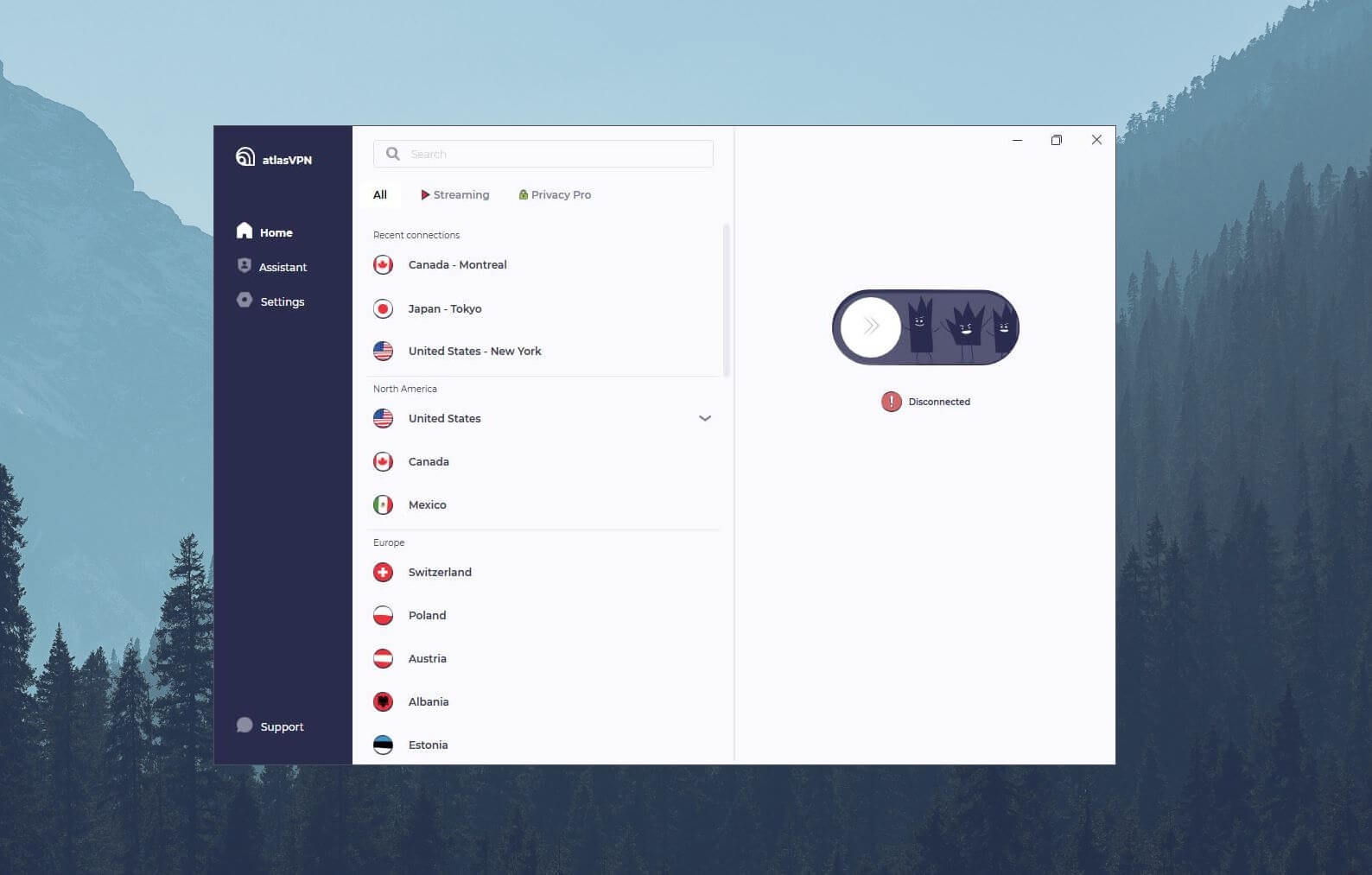1372x875 pixels.
Task: Click the Estonia flag icon
Action: (x=383, y=745)
